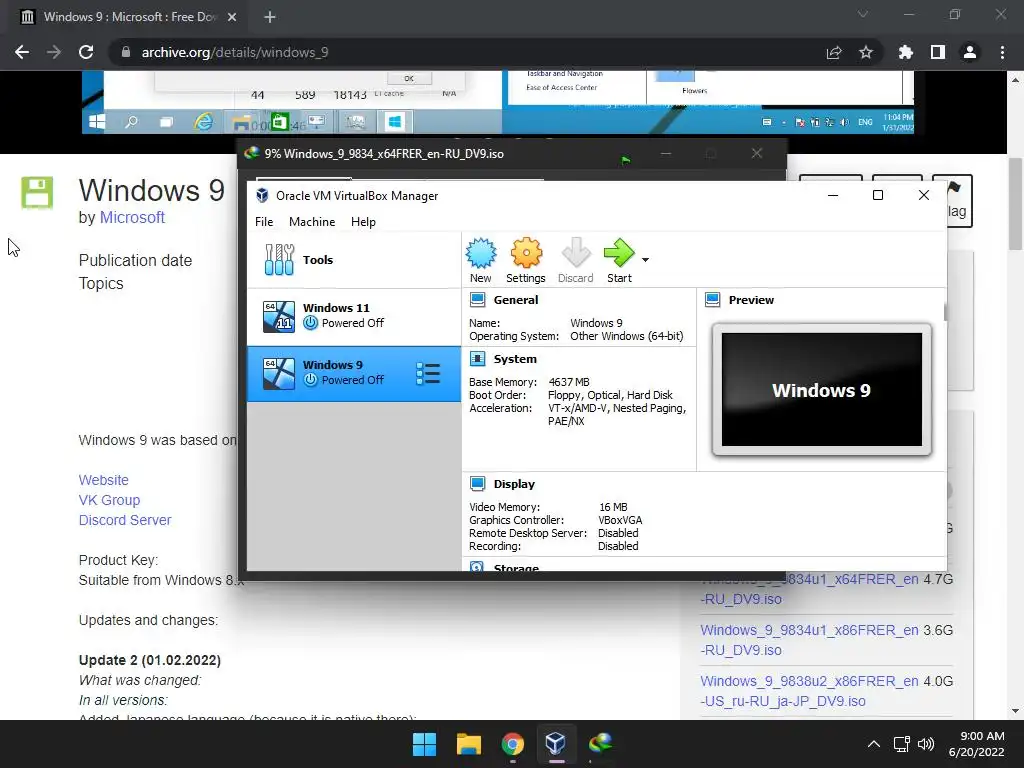The height and width of the screenshot is (768, 1024).
Task: Open the Help menu in VirtualBox
Action: pos(363,222)
